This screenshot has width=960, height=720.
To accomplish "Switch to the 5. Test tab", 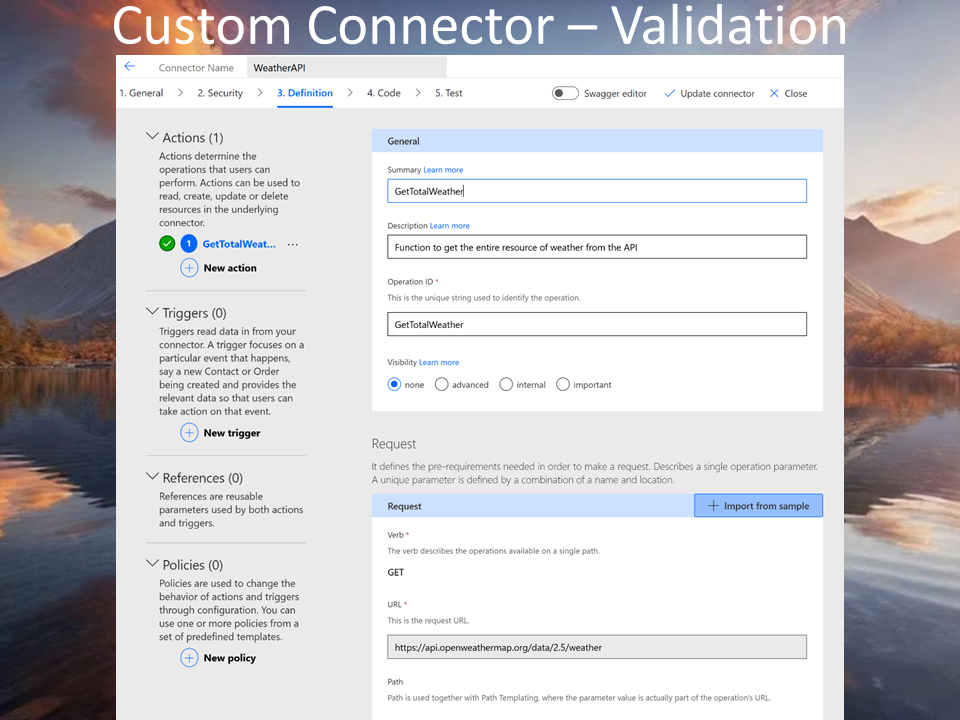I will tap(449, 93).
